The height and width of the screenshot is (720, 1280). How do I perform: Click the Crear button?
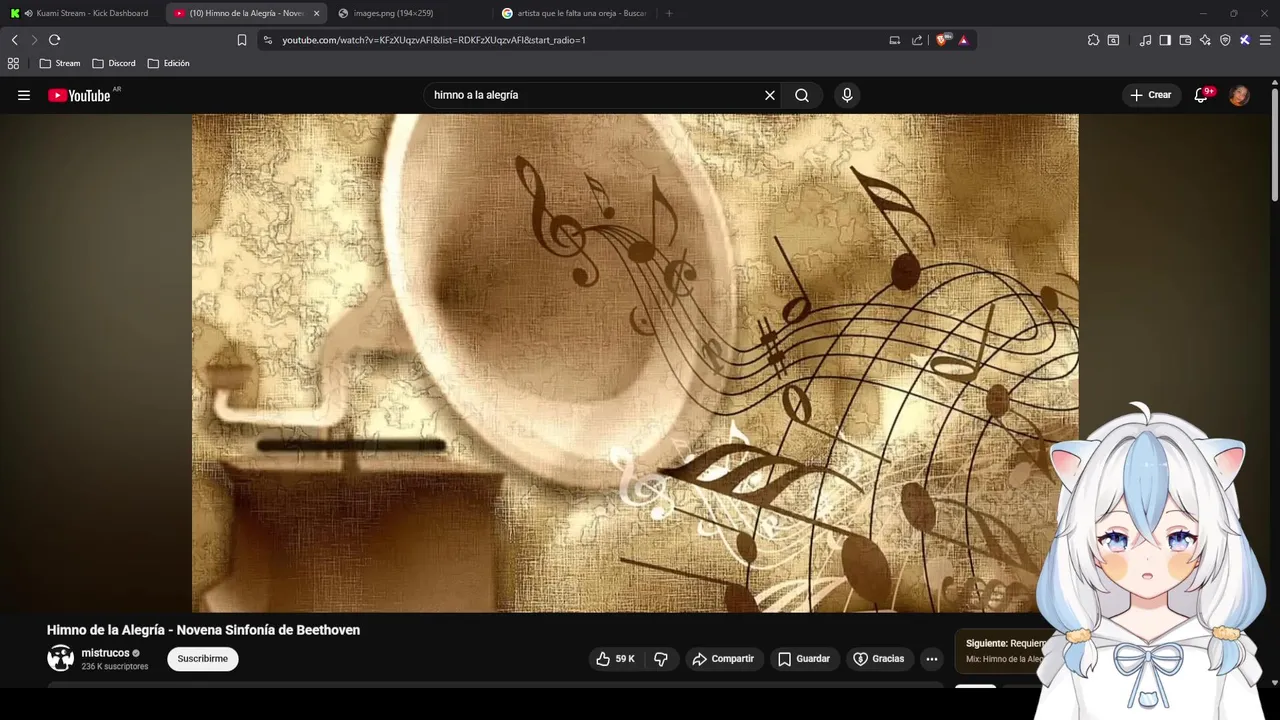[x=1151, y=95]
